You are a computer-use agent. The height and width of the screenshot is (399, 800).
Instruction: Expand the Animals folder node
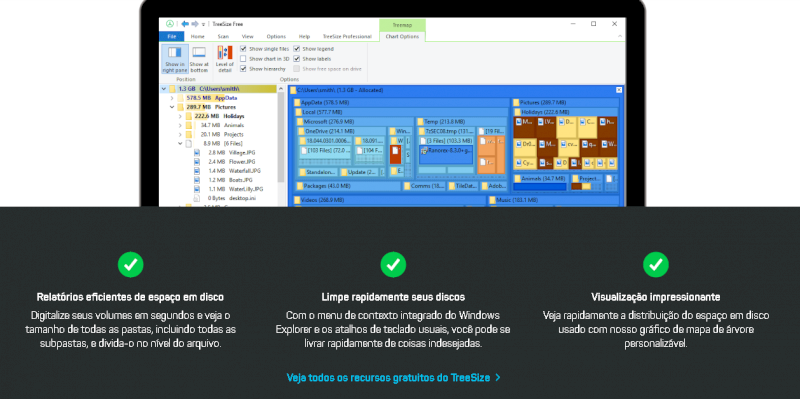[180, 126]
